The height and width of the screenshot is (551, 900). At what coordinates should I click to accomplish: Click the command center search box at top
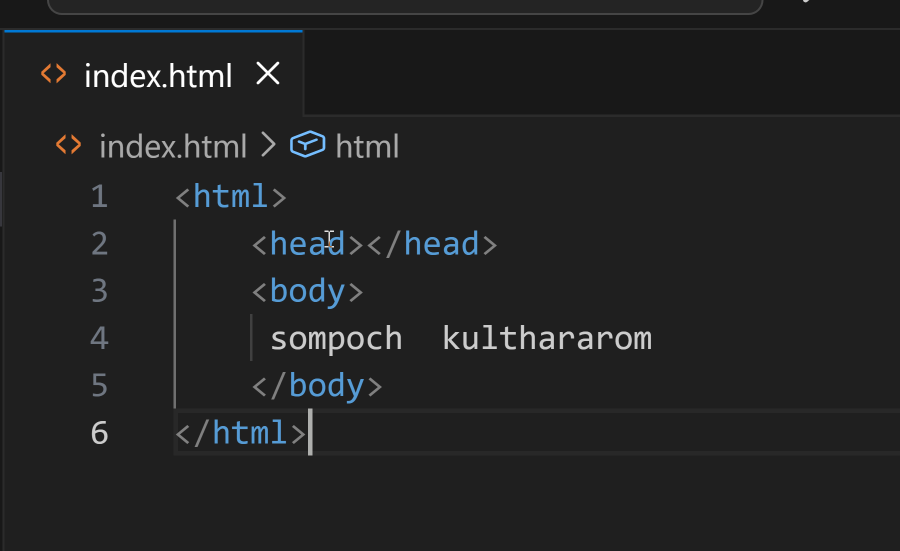click(405, 5)
